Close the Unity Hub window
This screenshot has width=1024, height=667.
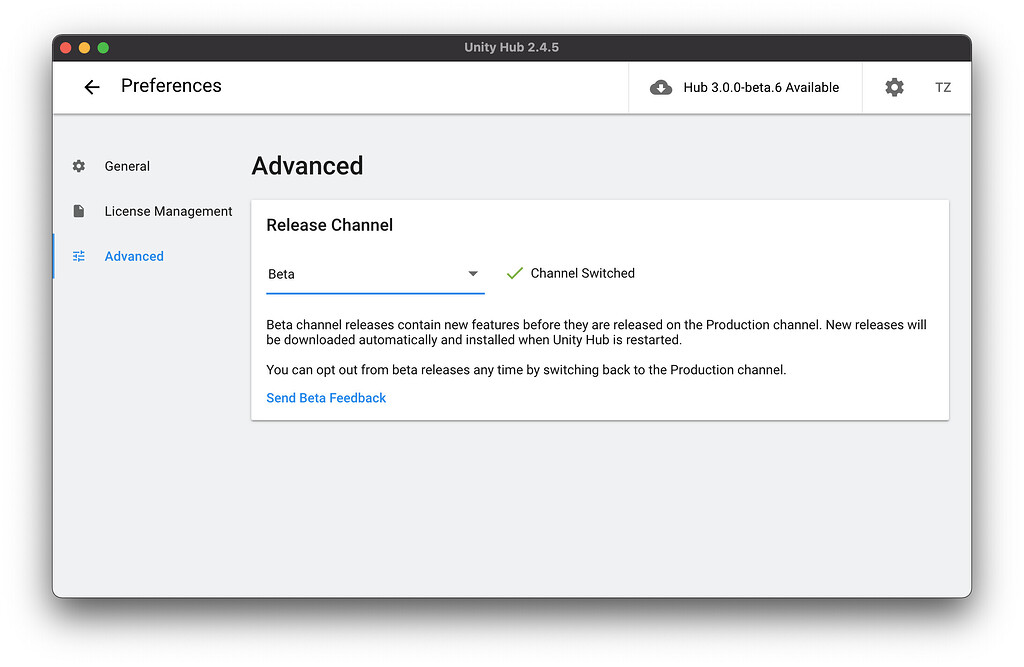(66, 48)
